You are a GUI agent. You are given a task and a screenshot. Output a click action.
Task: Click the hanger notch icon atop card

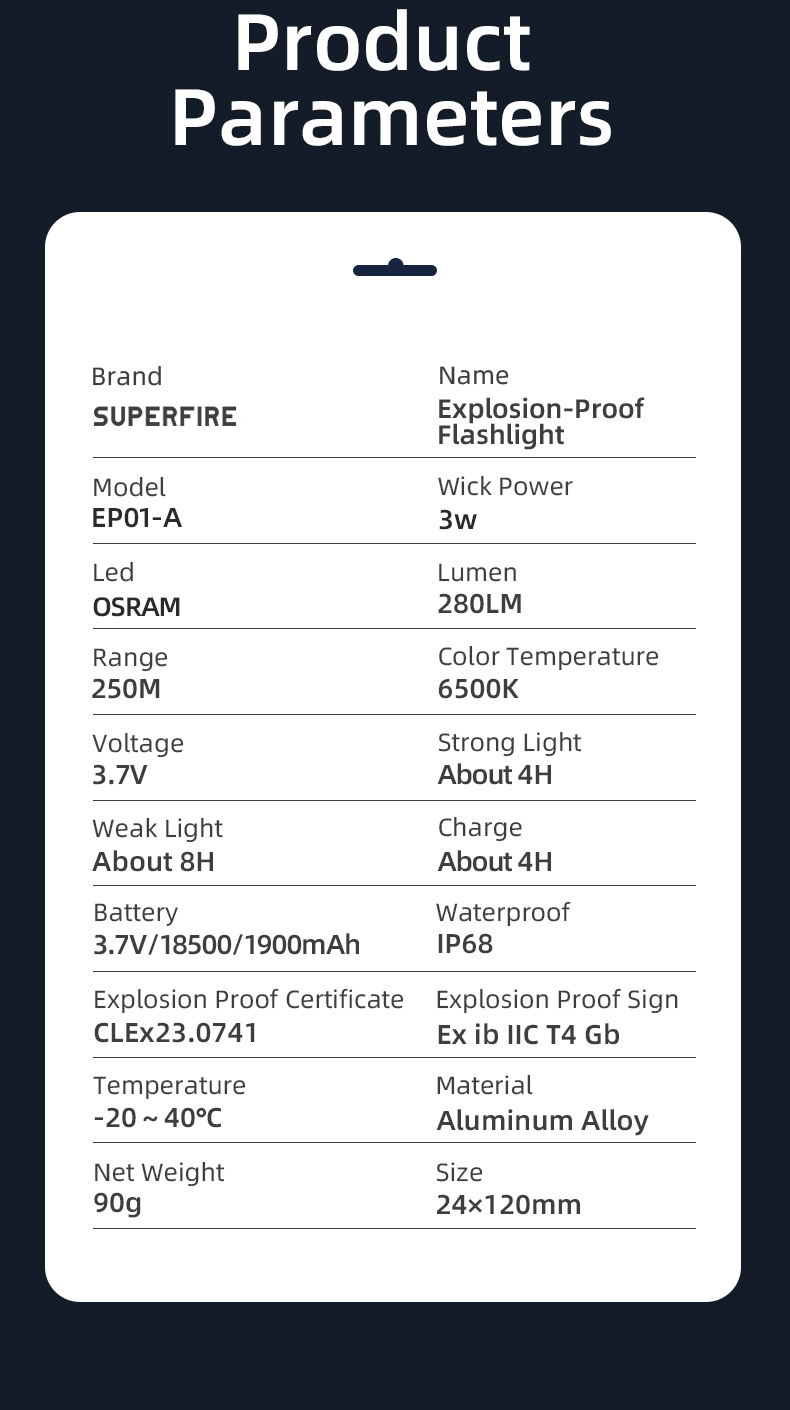[395, 268]
